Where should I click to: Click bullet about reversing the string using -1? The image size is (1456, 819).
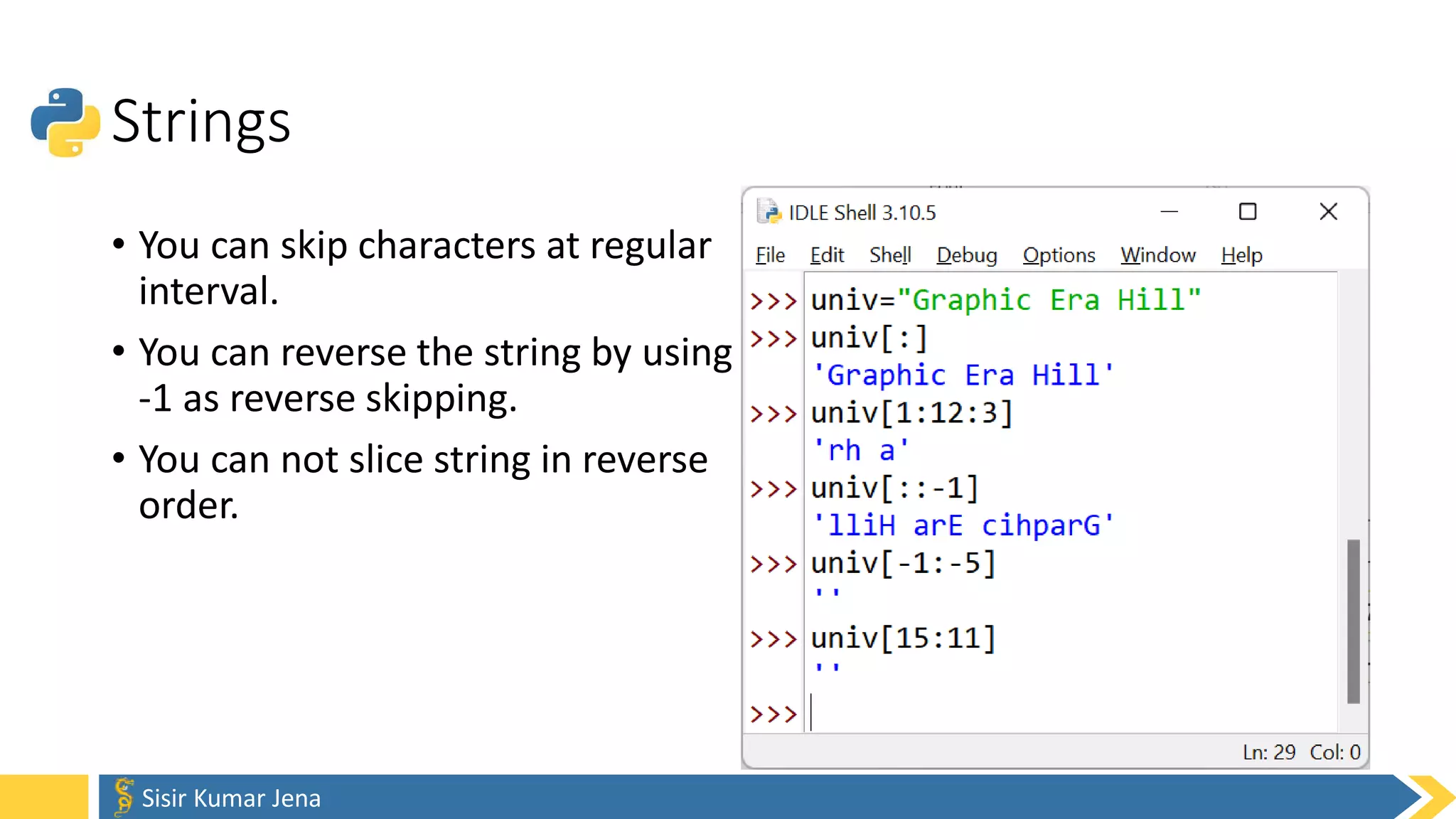(x=434, y=375)
